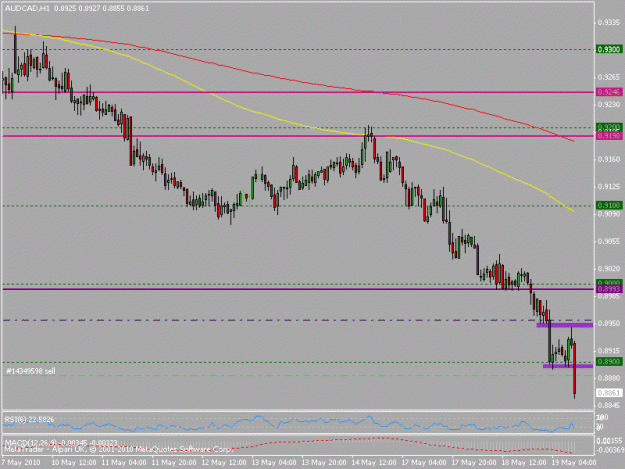Image resolution: width=625 pixels, height=469 pixels.
Task: Click the green 0.8900 price level label
Action: pos(609,361)
